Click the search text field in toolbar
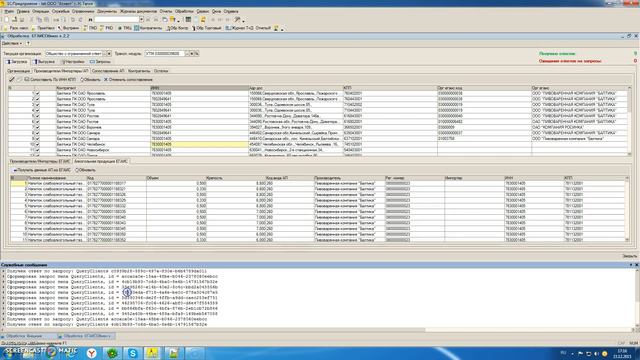The height and width of the screenshot is (360, 640). point(117,20)
